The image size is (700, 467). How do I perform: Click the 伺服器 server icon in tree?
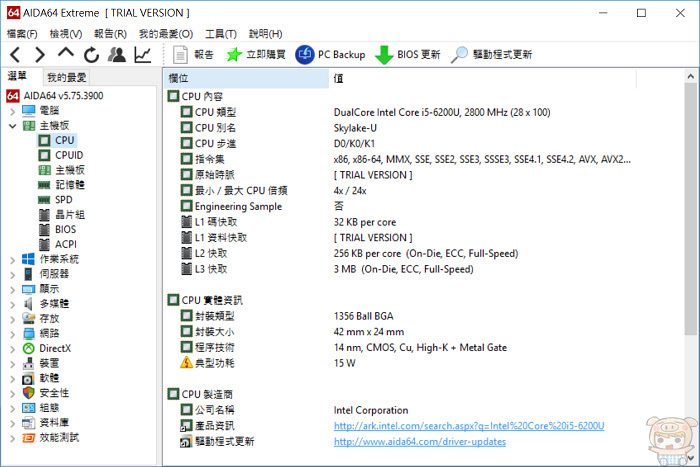tap(29, 274)
